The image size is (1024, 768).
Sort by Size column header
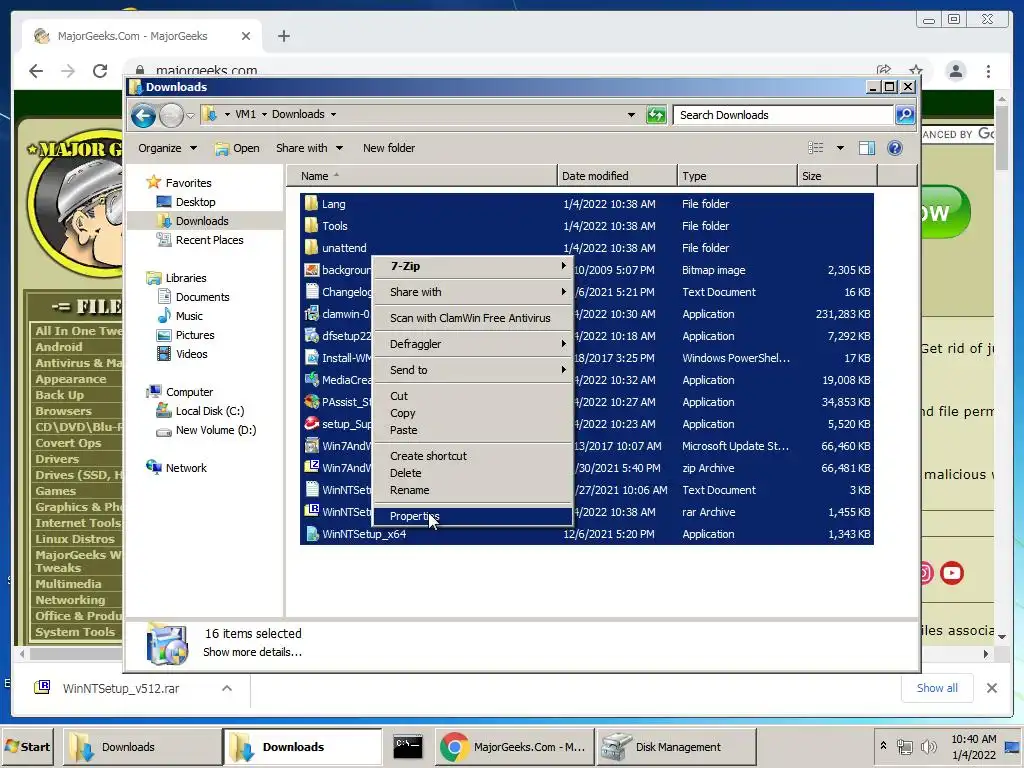[837, 176]
